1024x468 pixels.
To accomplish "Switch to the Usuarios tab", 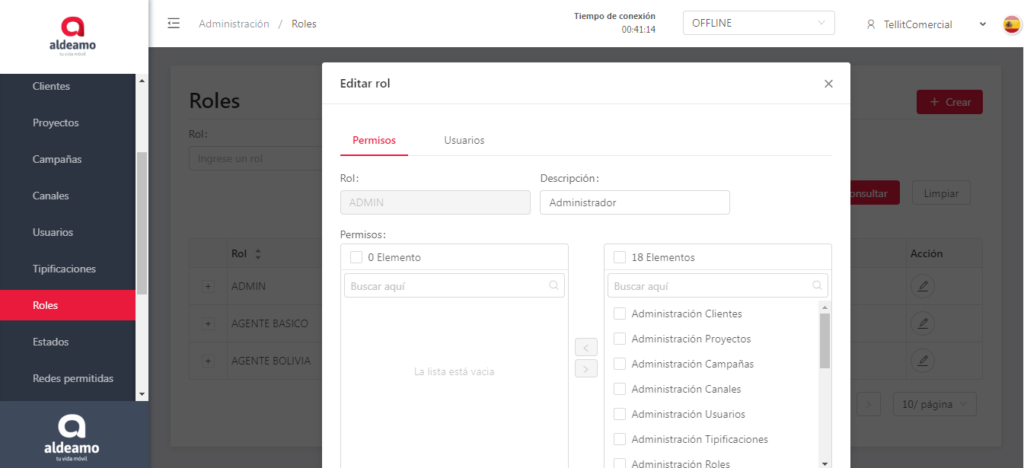I will point(464,140).
